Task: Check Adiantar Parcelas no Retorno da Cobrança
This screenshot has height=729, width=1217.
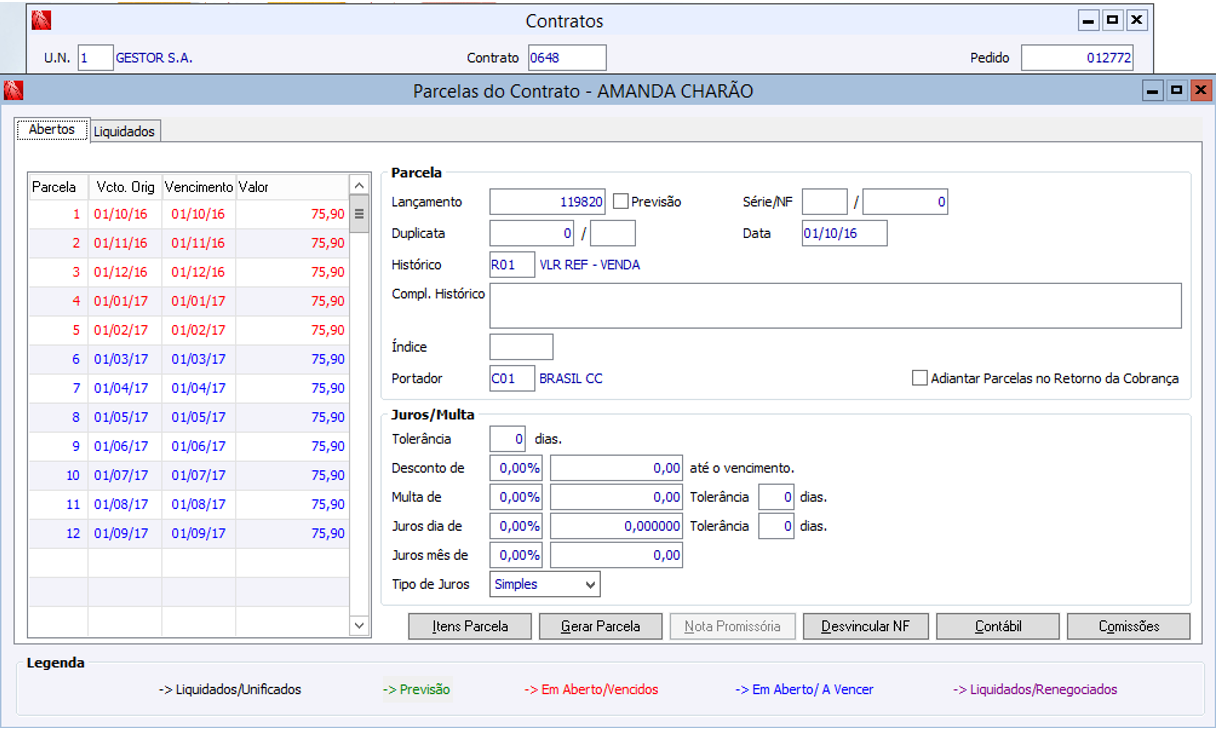Action: pos(920,379)
